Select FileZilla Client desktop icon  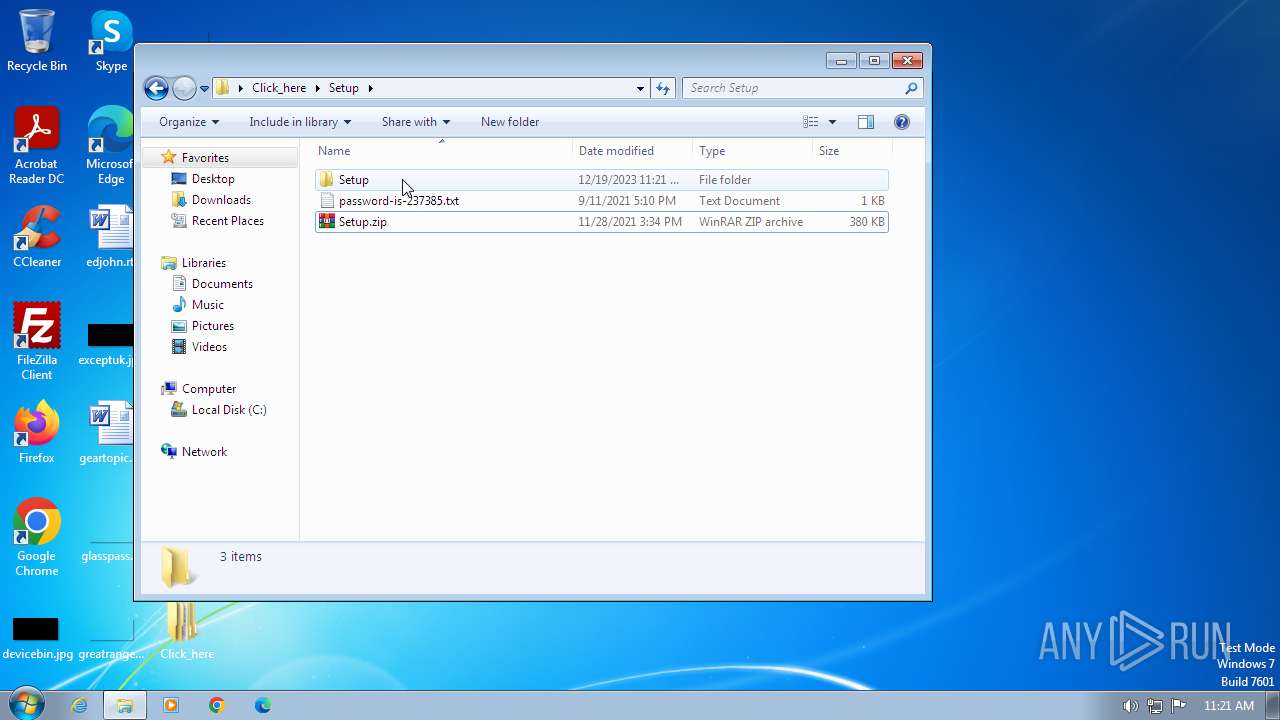pos(37,341)
